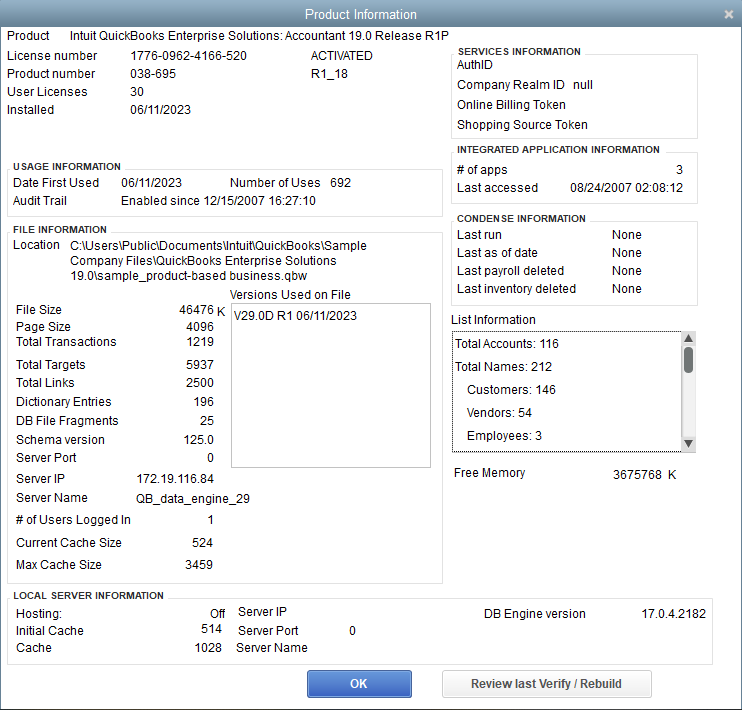Close the Product Information dialog
The height and width of the screenshot is (710, 742).
(729, 15)
